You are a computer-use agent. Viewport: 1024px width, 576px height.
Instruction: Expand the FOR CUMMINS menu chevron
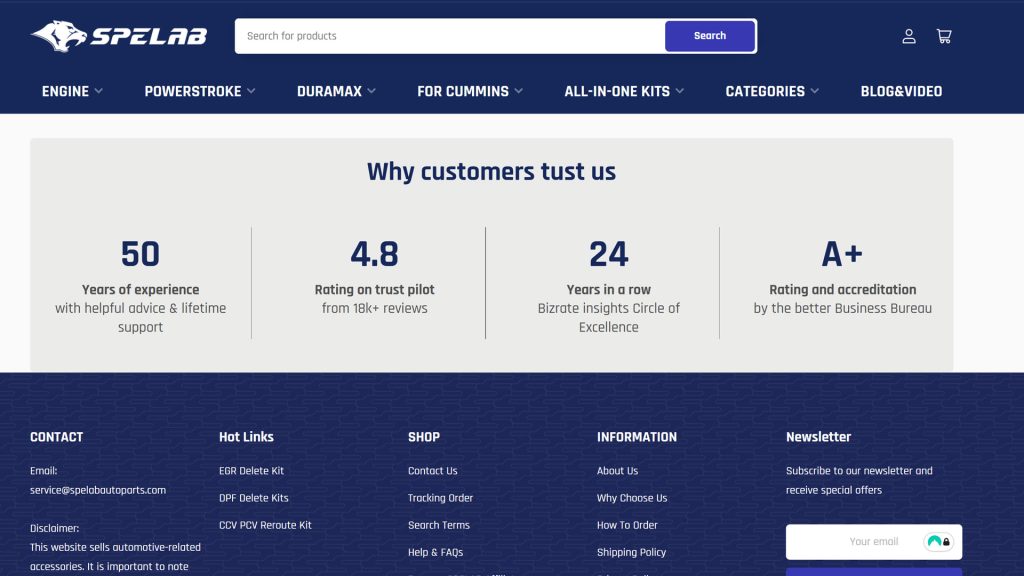(519, 91)
